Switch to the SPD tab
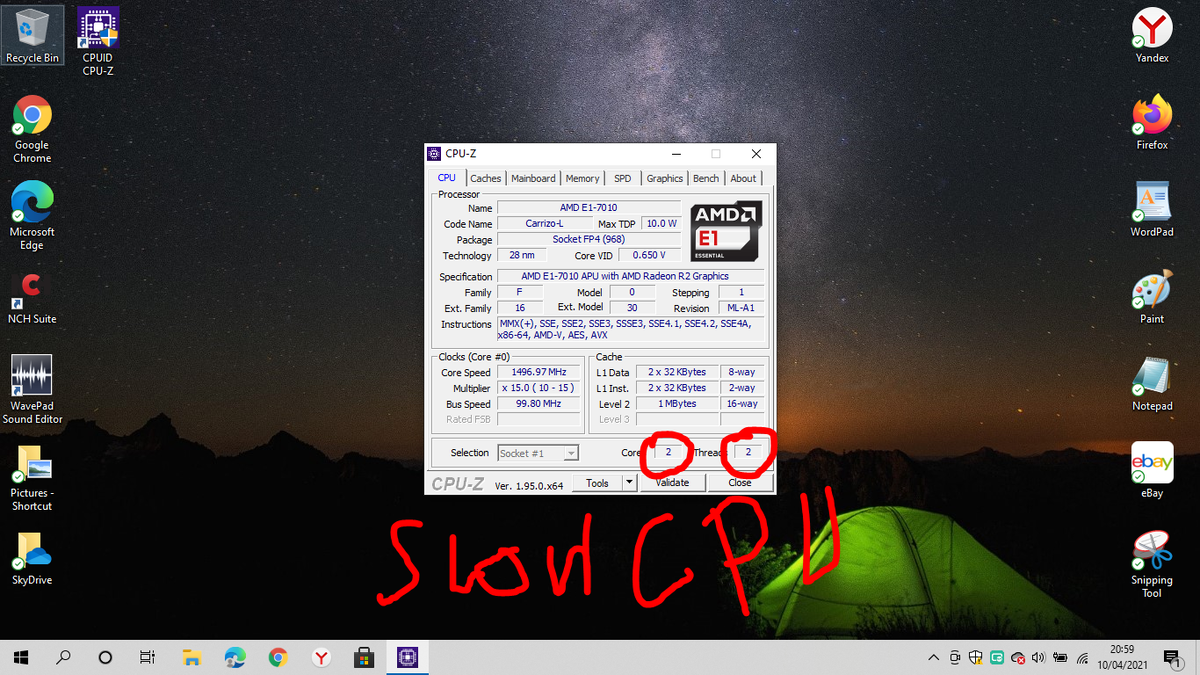 tap(623, 178)
